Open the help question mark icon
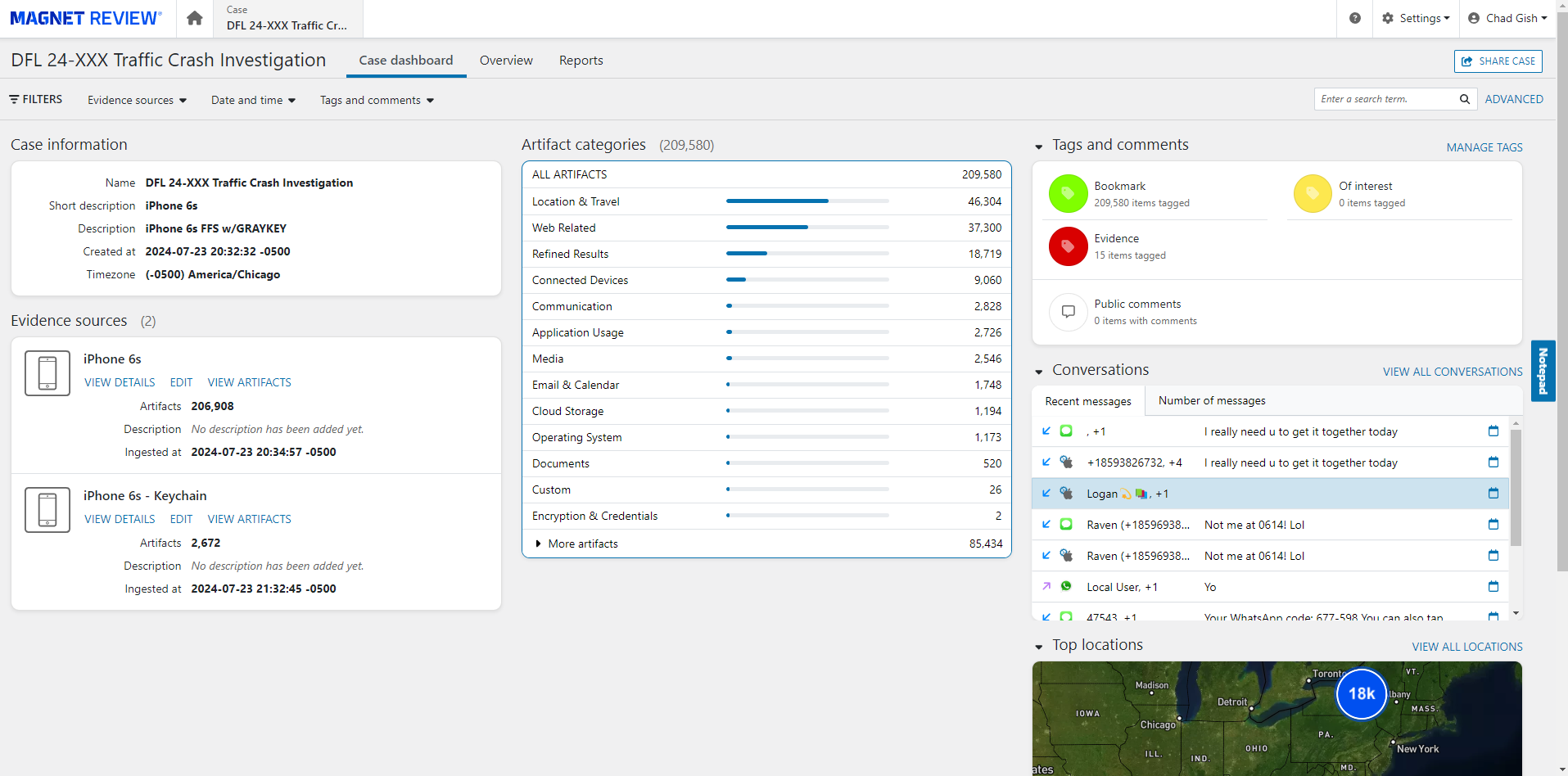Screen dimensions: 1568x776 click(1355, 18)
